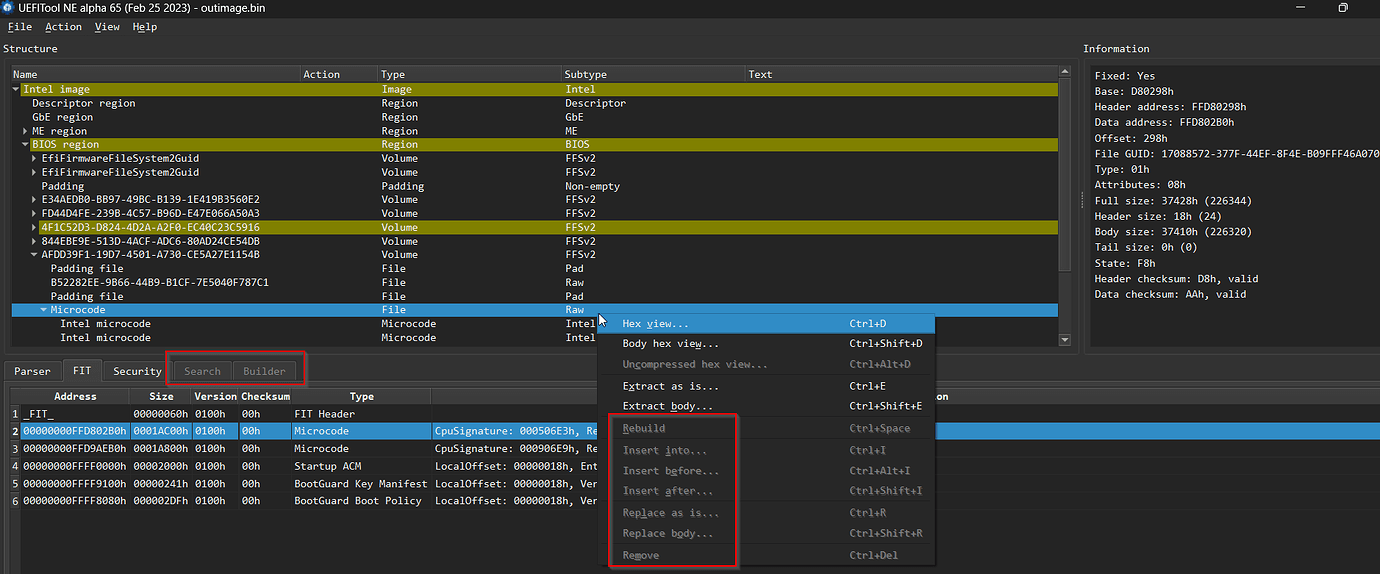1380x574 pixels.
Task: Open the Action menu
Action: 63,27
